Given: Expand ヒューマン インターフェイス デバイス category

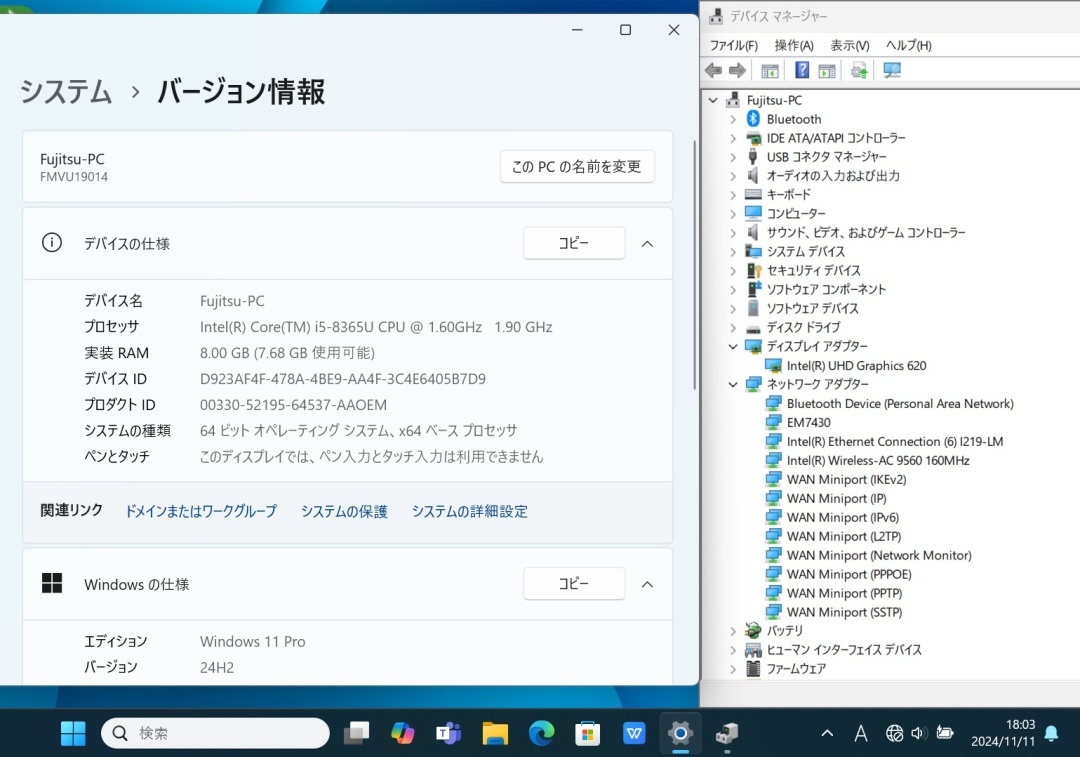Looking at the screenshot, I should coord(733,650).
